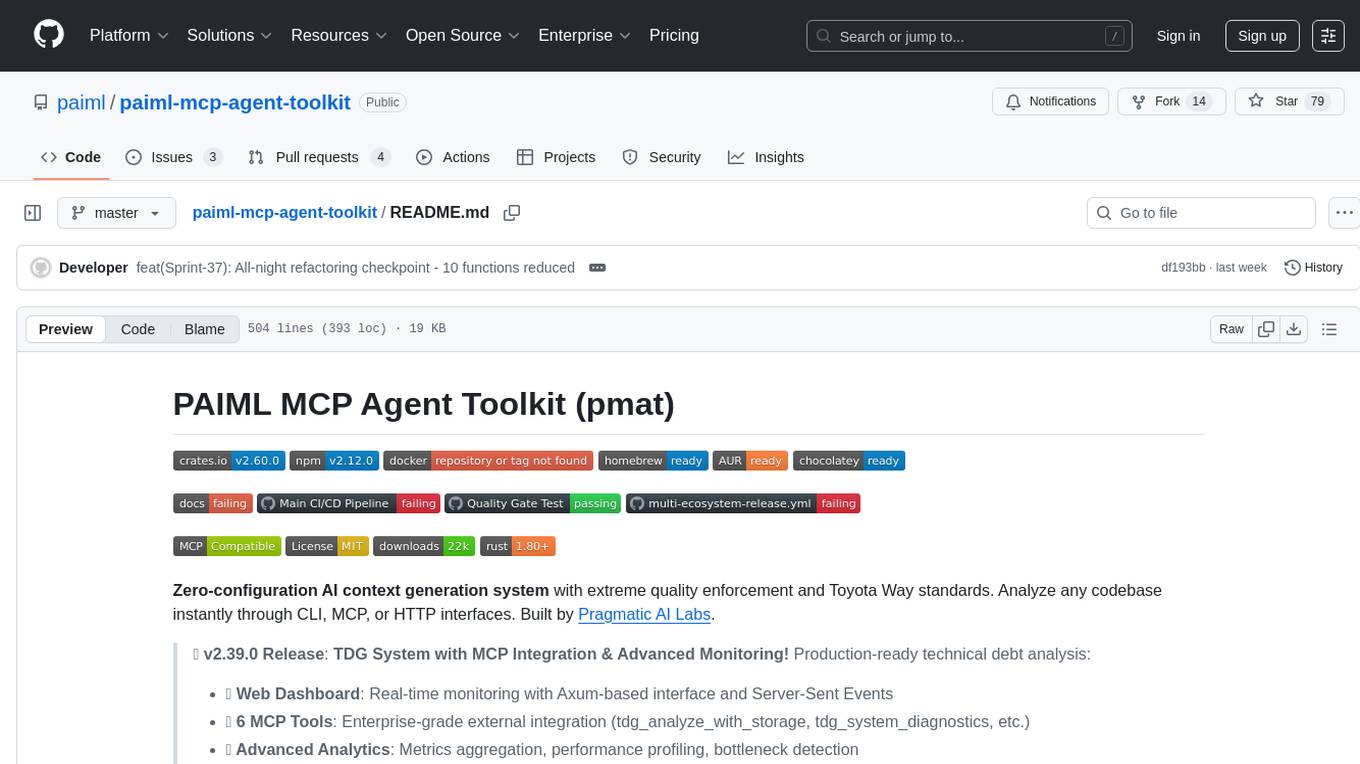Switch to Code view mode
Viewport: 1360px width, 764px height.
(x=138, y=329)
